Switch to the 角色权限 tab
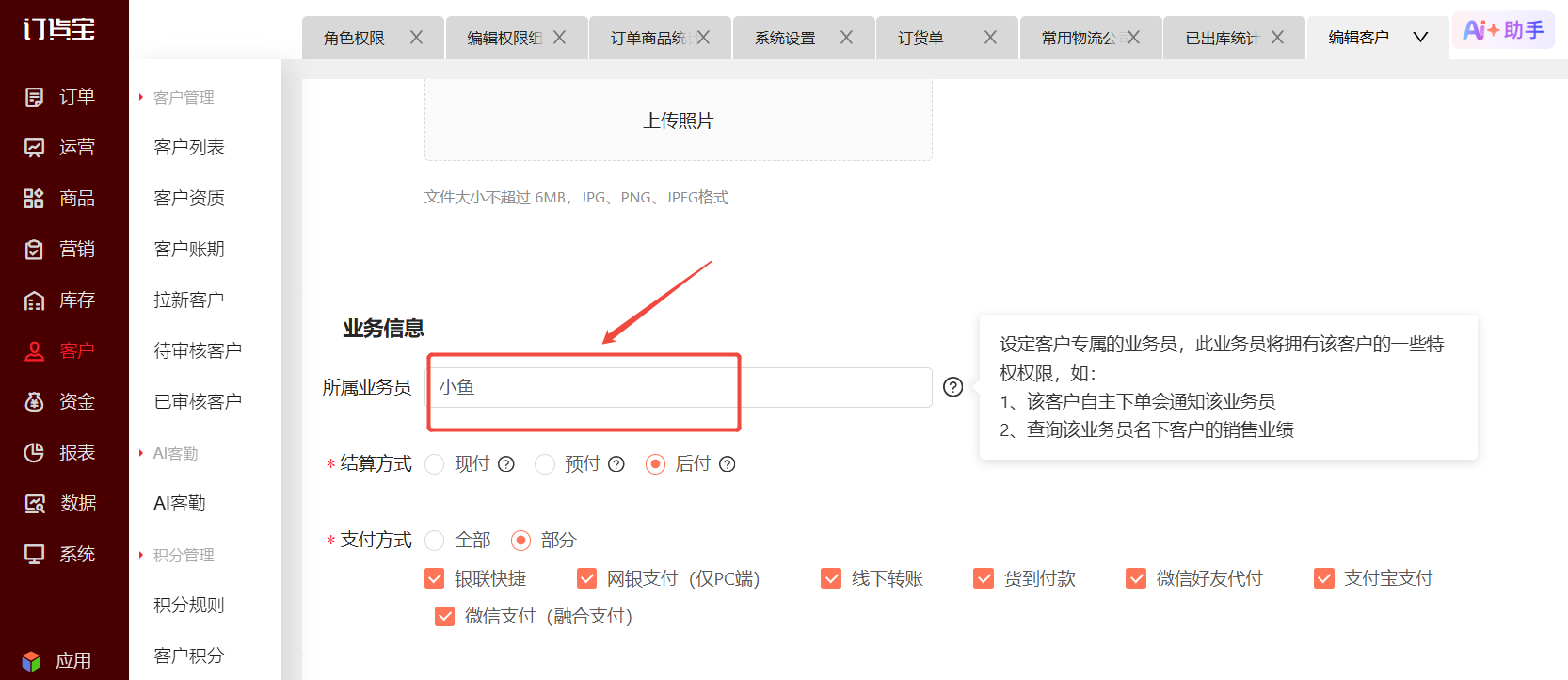1568x680 pixels. 354,38
